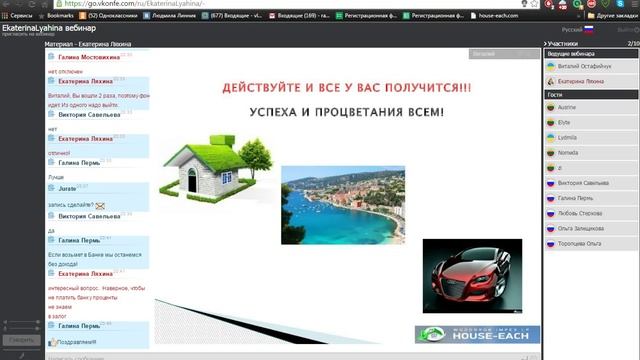Select guest Elyte

[591, 122]
